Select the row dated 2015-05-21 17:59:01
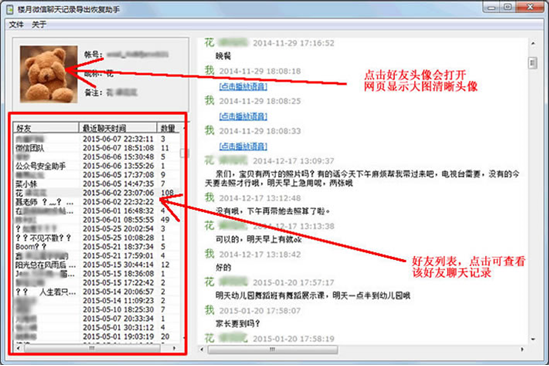Viewport: 549px width, 366px height. (x=97, y=256)
